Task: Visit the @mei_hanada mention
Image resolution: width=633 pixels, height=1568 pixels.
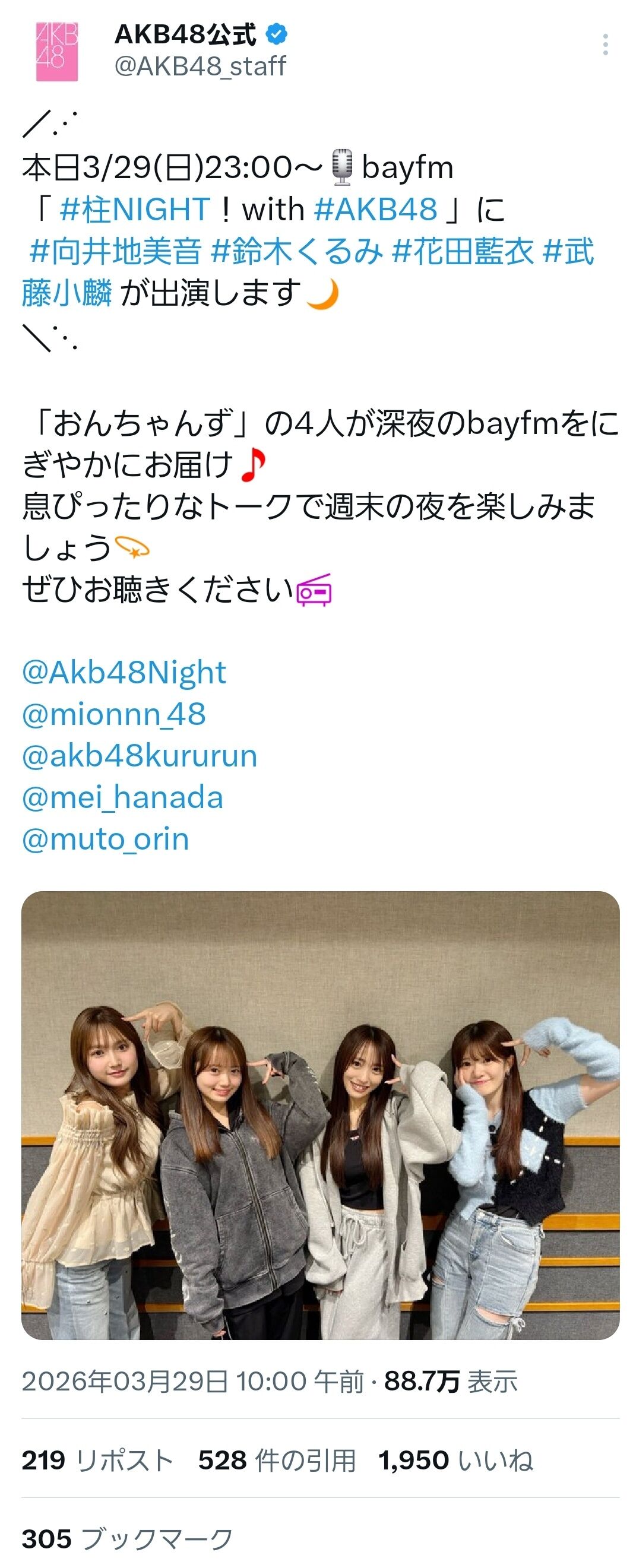Action: coord(122,797)
